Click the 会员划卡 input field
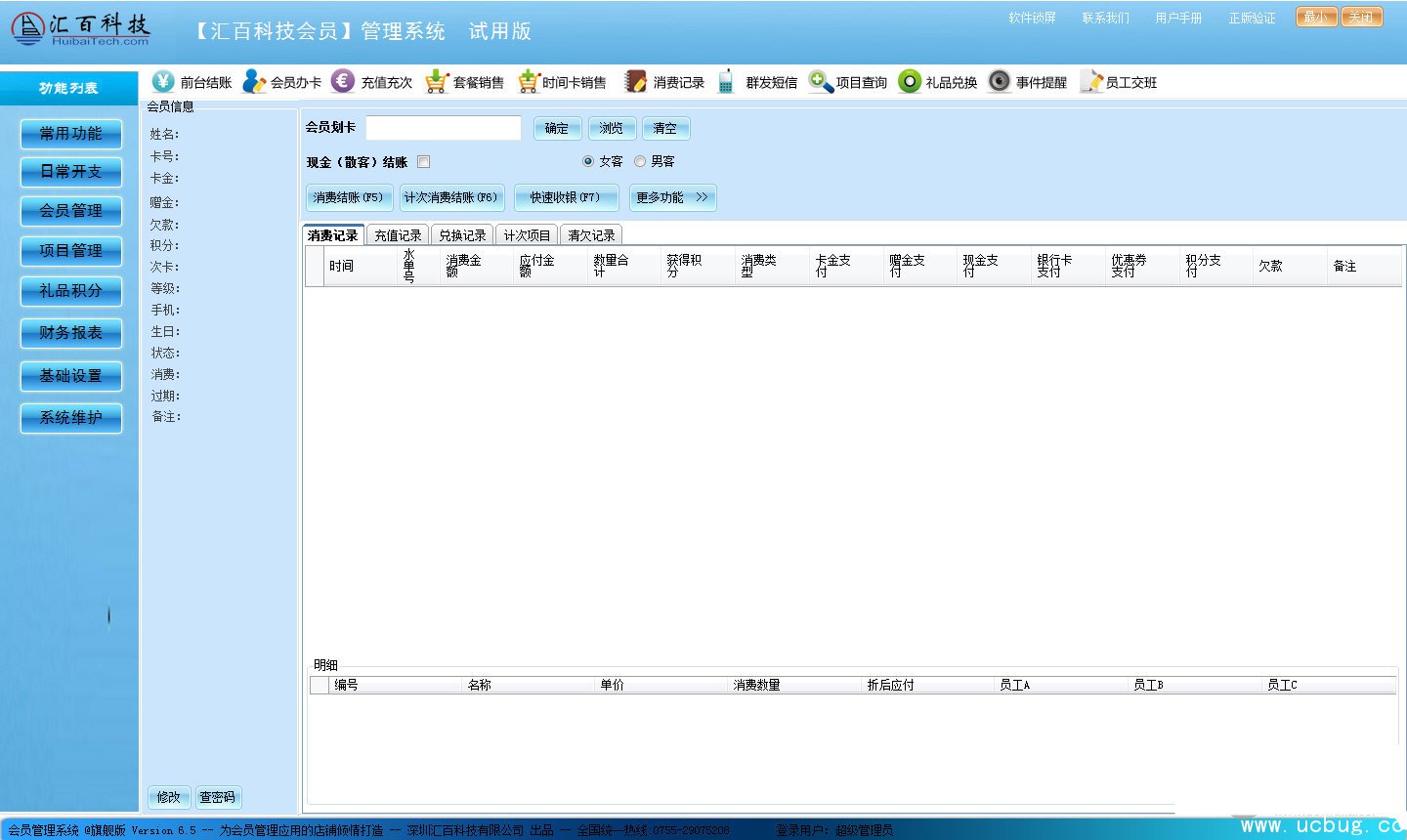Screen dimensions: 1407x840 click(x=444, y=128)
